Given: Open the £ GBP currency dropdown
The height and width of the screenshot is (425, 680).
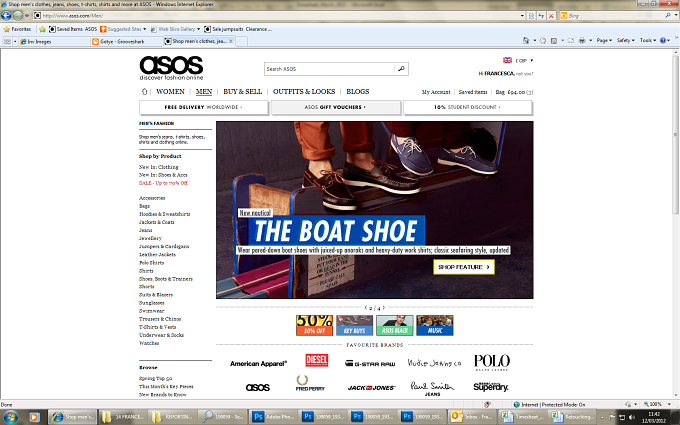Looking at the screenshot, I should [518, 60].
